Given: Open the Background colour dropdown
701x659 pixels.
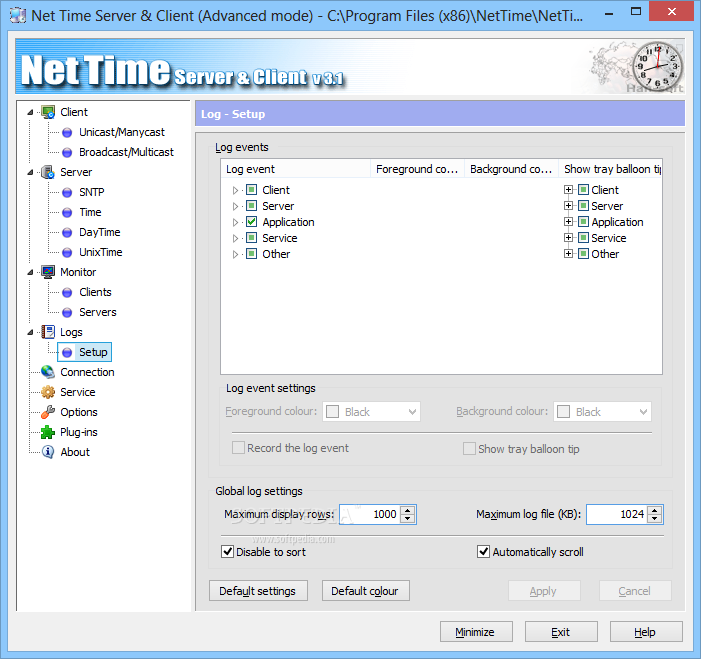Looking at the screenshot, I should (x=603, y=412).
